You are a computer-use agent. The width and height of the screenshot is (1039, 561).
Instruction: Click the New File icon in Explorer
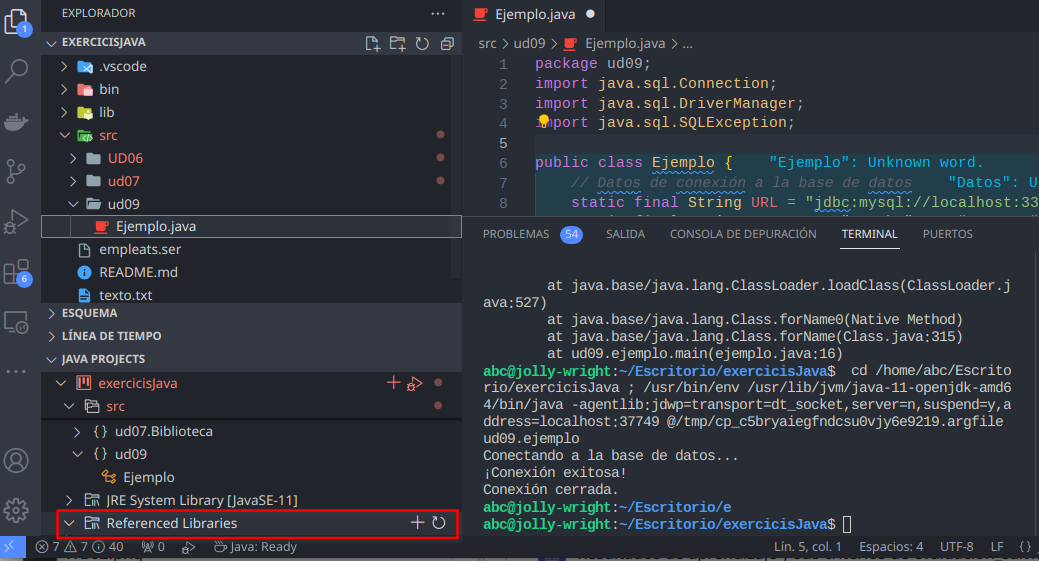[373, 43]
